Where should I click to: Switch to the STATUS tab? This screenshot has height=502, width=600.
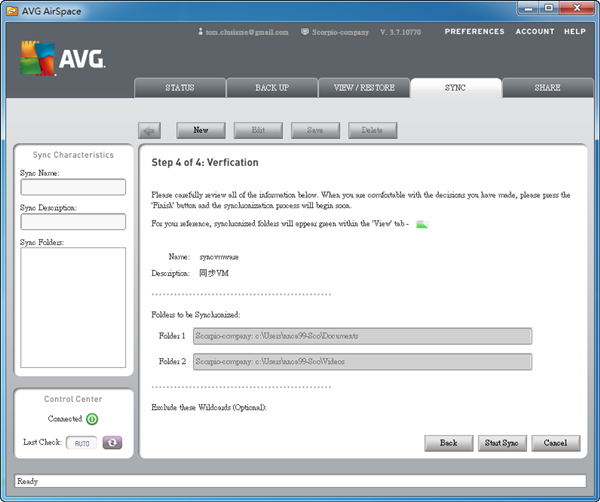click(x=179, y=88)
